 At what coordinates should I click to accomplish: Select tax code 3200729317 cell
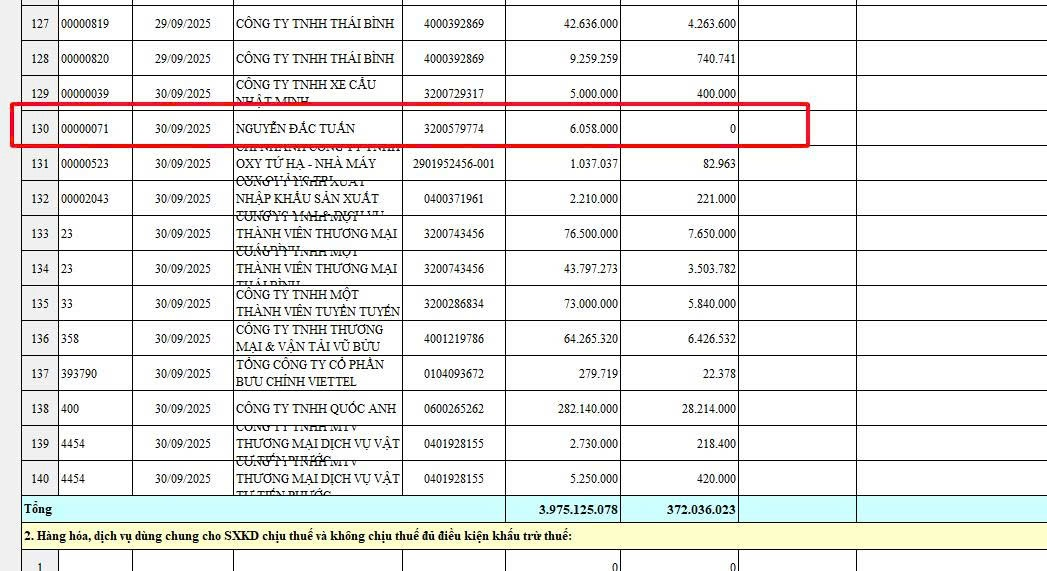[x=453, y=94]
